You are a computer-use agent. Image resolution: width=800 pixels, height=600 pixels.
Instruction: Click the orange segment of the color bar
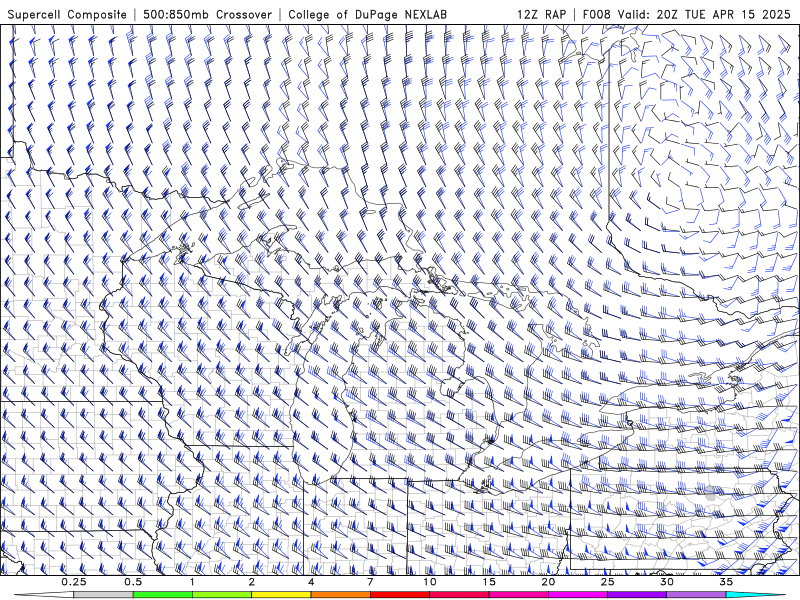click(341, 595)
